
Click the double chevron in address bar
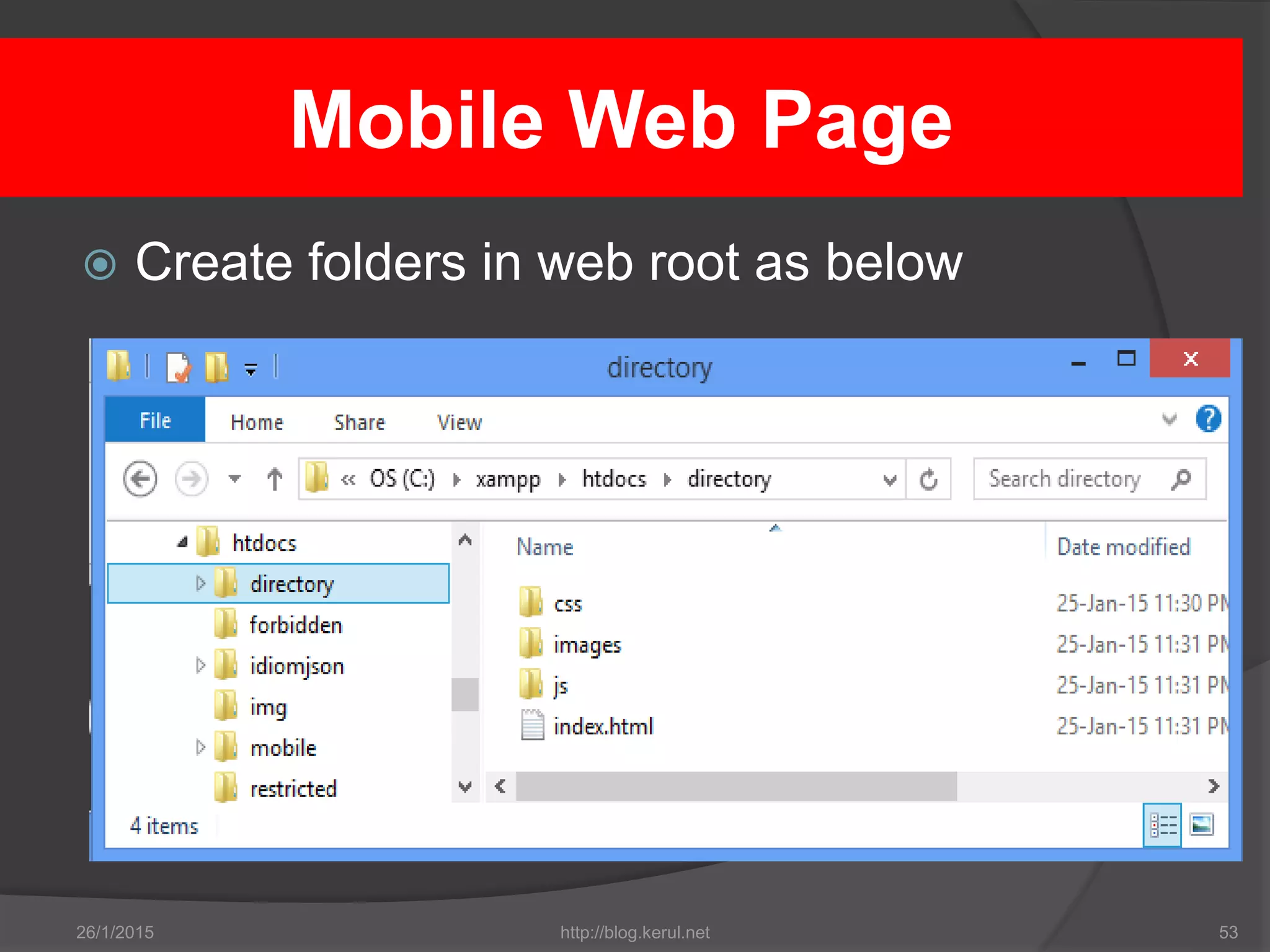pyautogui.click(x=349, y=480)
